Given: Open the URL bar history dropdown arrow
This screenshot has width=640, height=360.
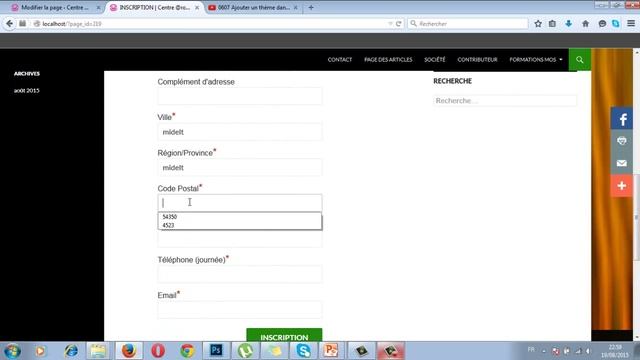Looking at the screenshot, I should (390, 24).
